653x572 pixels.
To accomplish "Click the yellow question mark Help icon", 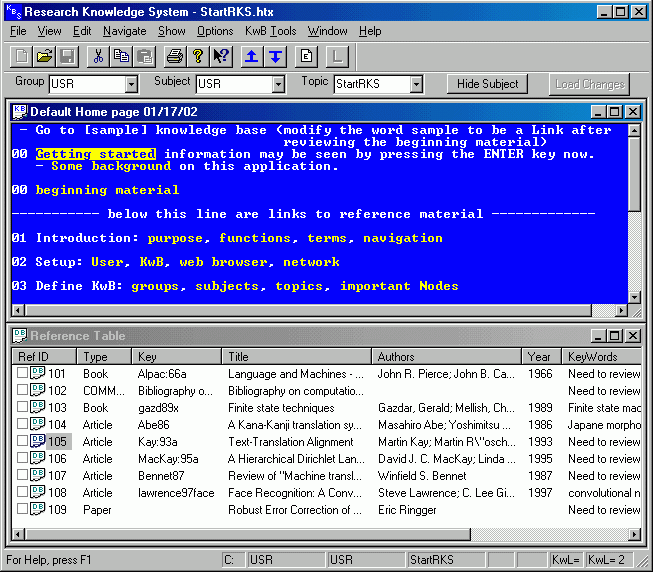I will point(198,56).
